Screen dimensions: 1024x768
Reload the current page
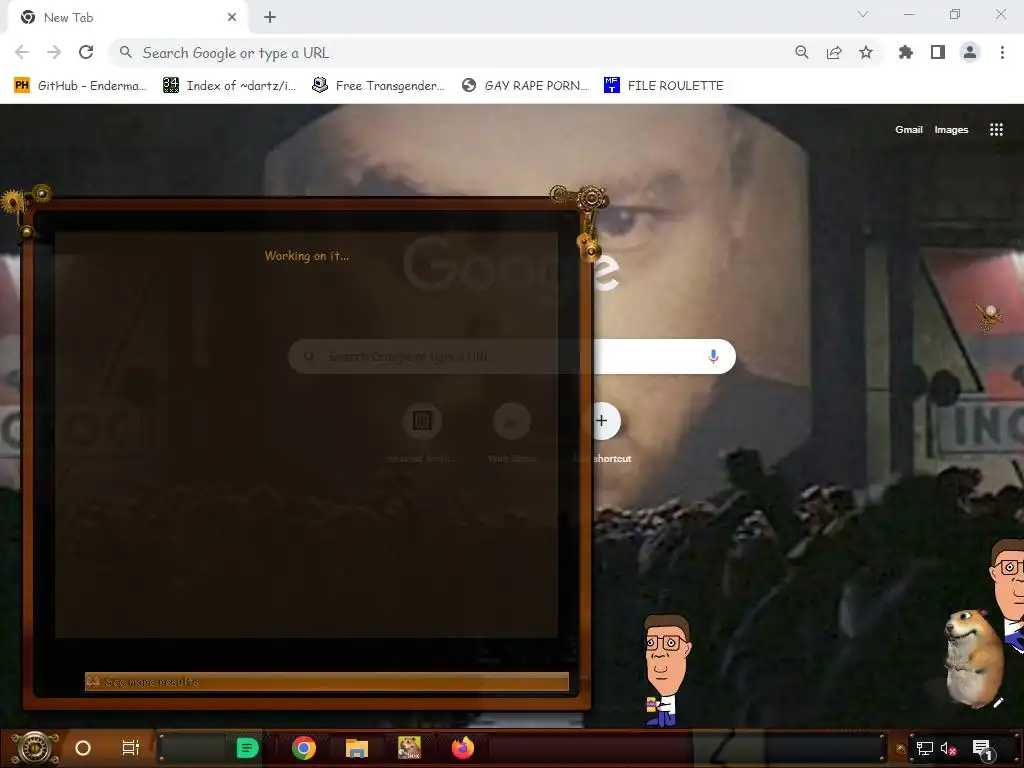click(86, 52)
